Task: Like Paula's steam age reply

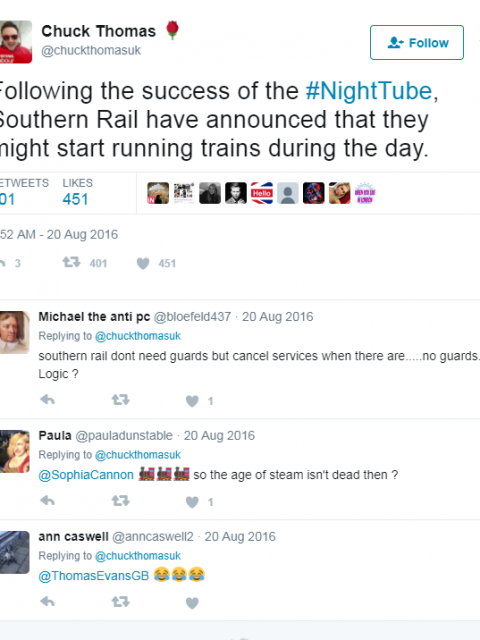Action: (x=192, y=502)
